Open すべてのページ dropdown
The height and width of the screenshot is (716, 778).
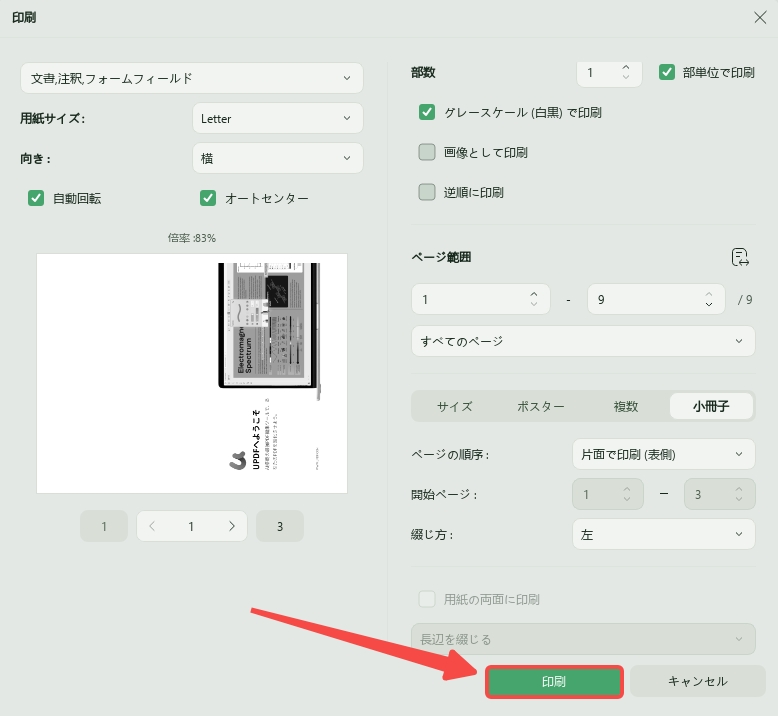pyautogui.click(x=583, y=341)
